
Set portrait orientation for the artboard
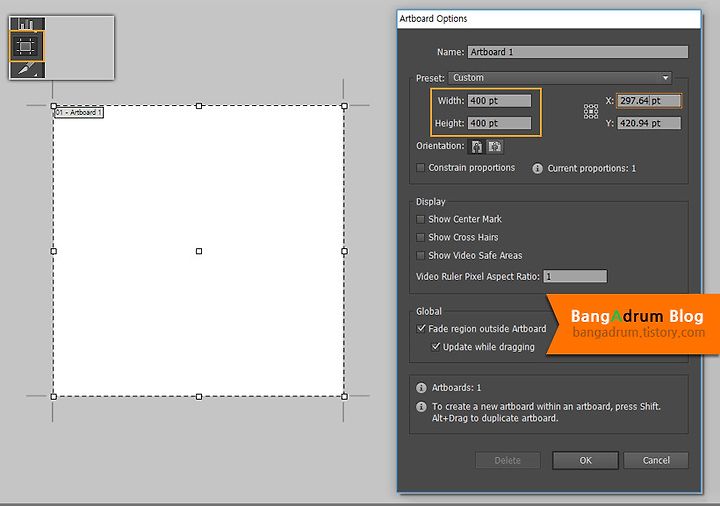(477, 146)
